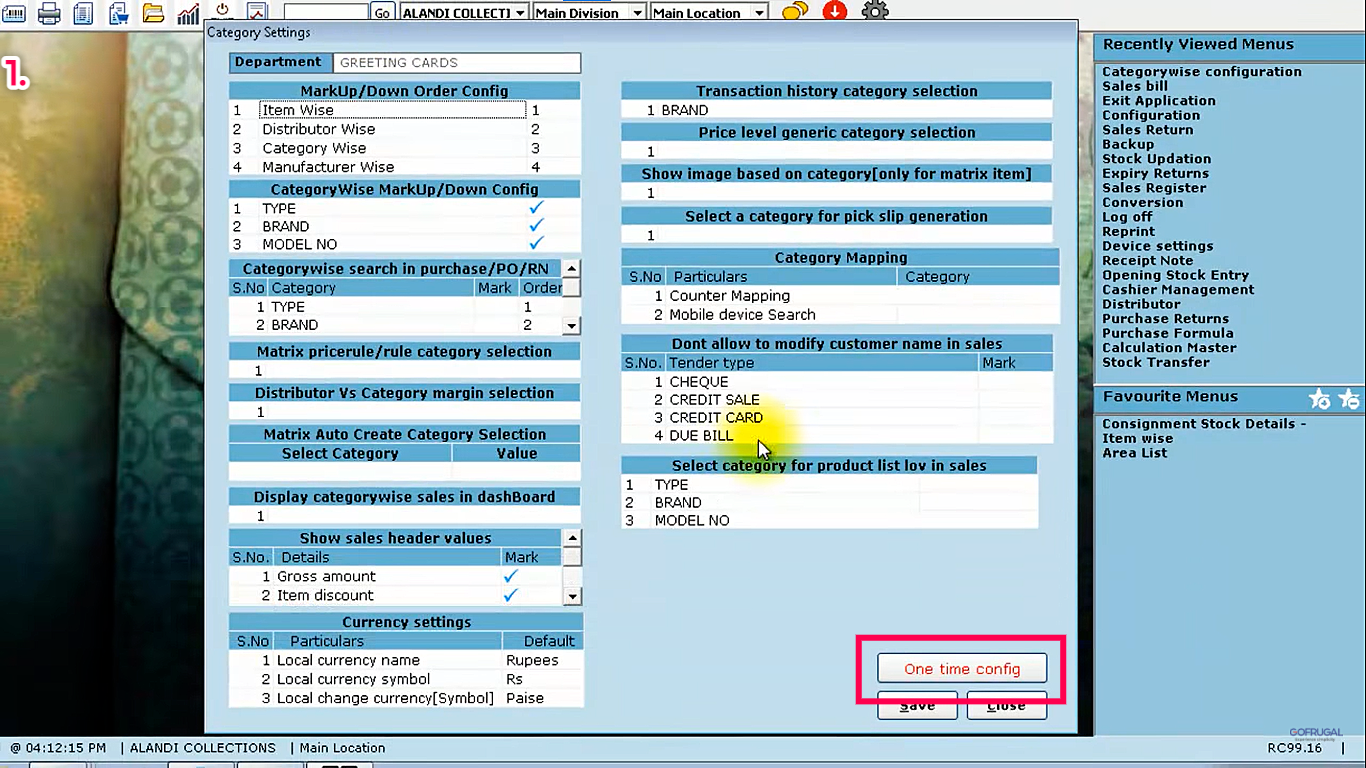This screenshot has width=1366, height=768.
Task: Click the shopping cart bill icon
Action: pyautogui.click(x=118, y=13)
